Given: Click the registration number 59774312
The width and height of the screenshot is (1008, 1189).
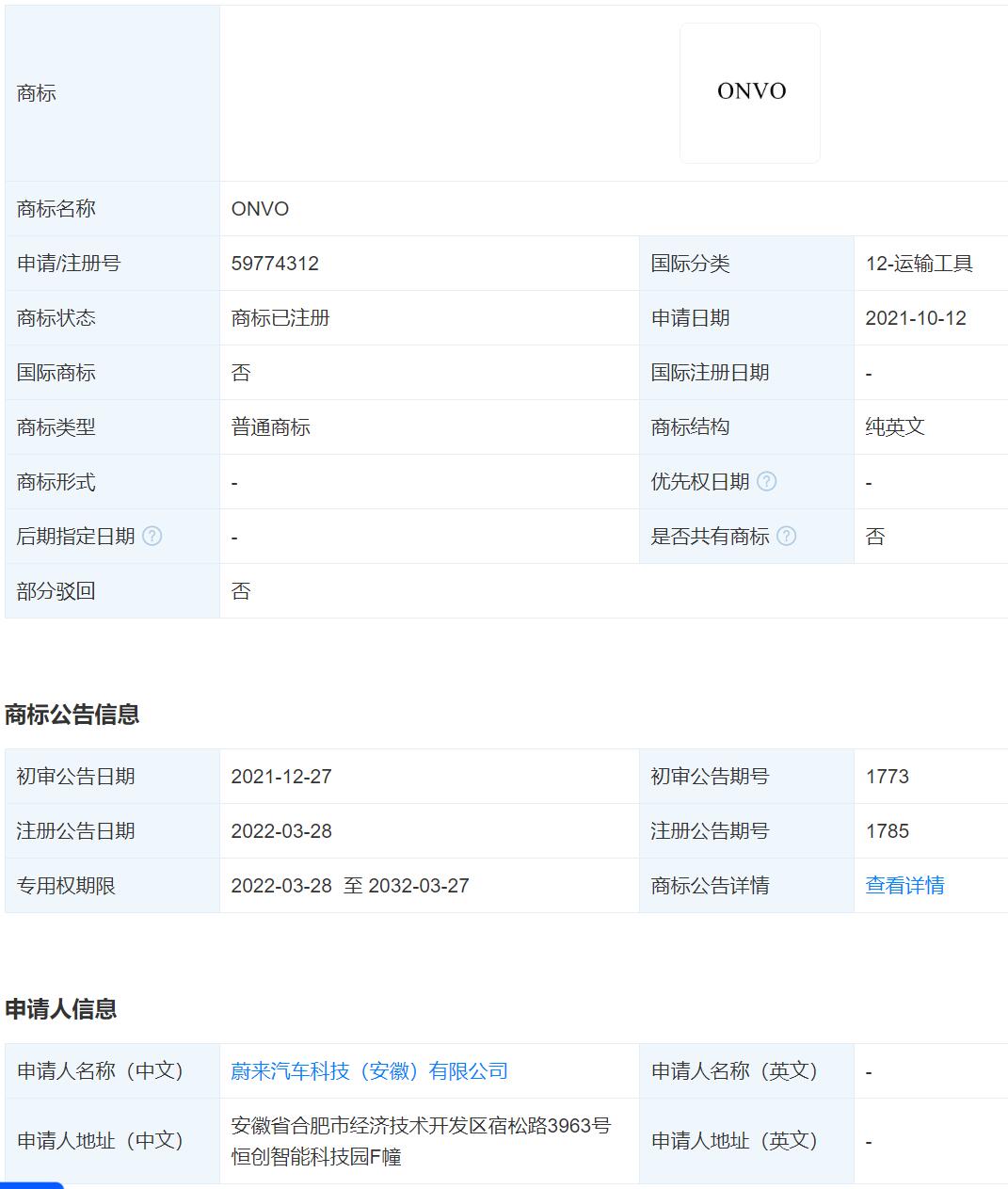Looking at the screenshot, I should 275,264.
